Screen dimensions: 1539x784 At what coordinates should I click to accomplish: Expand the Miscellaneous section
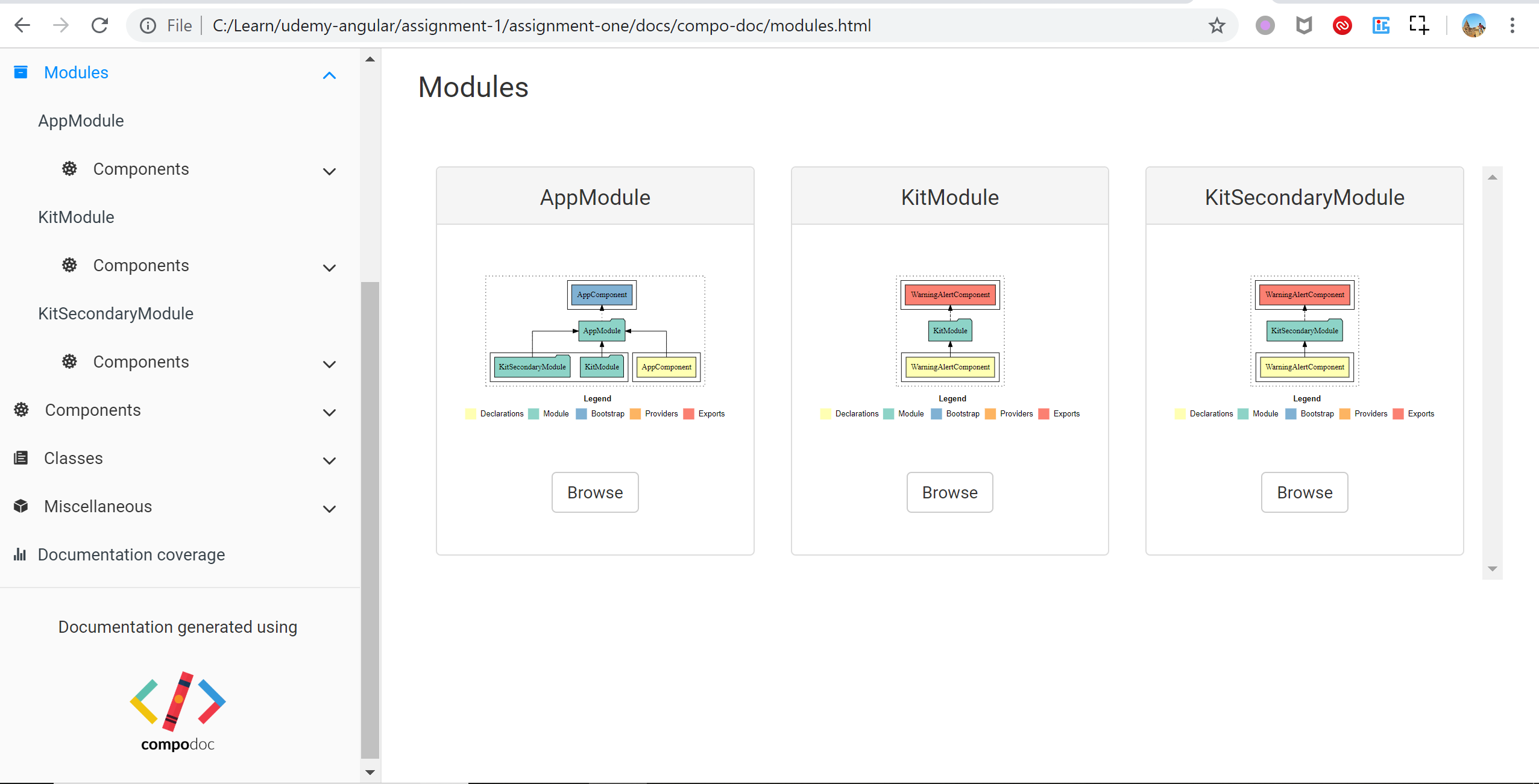(x=329, y=509)
